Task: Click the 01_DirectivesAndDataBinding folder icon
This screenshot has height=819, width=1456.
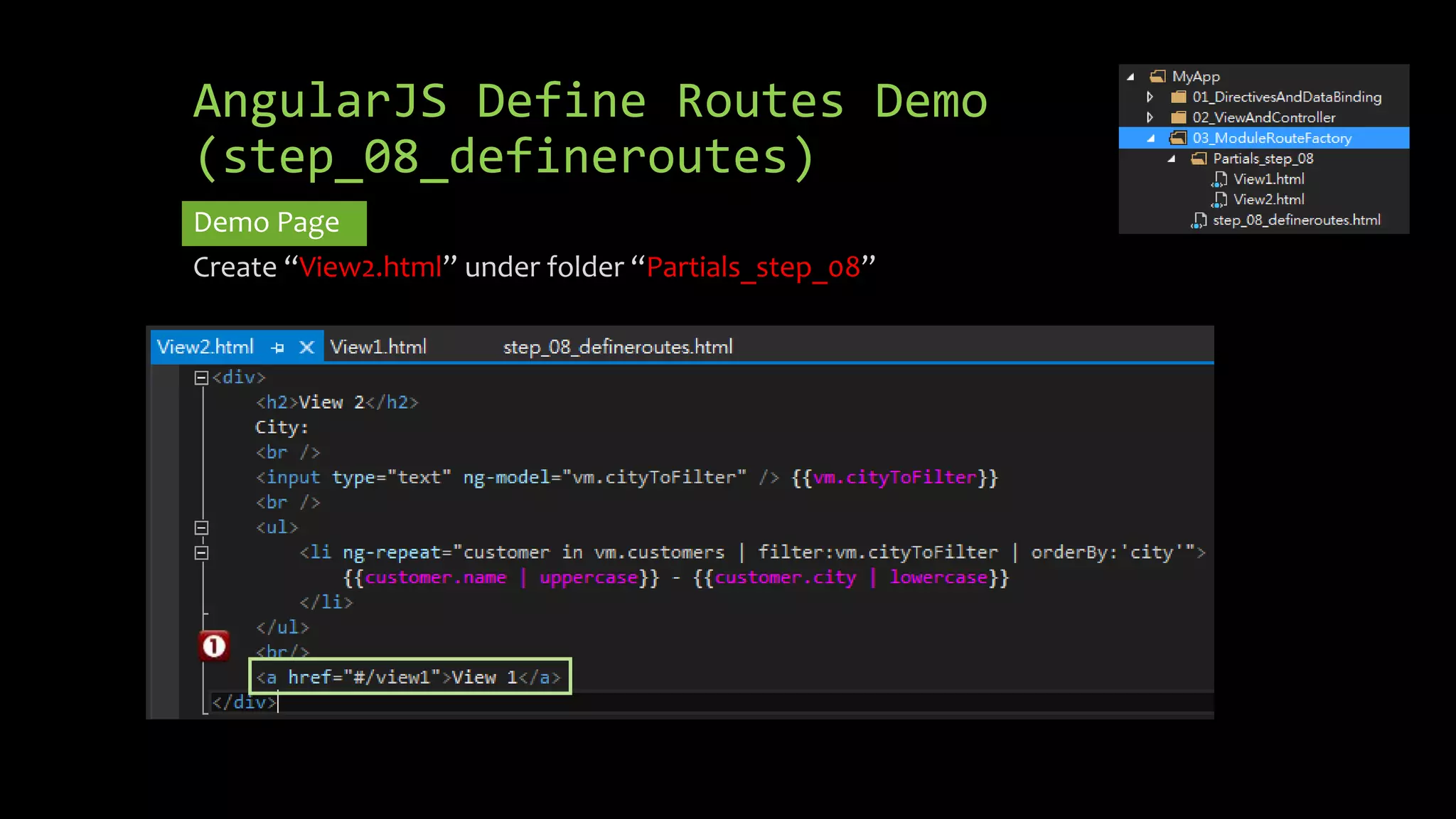Action: point(1178,97)
